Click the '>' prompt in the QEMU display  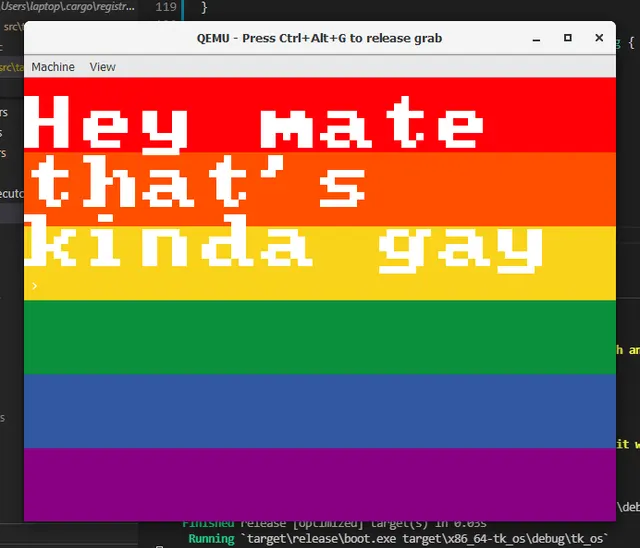click(35, 286)
